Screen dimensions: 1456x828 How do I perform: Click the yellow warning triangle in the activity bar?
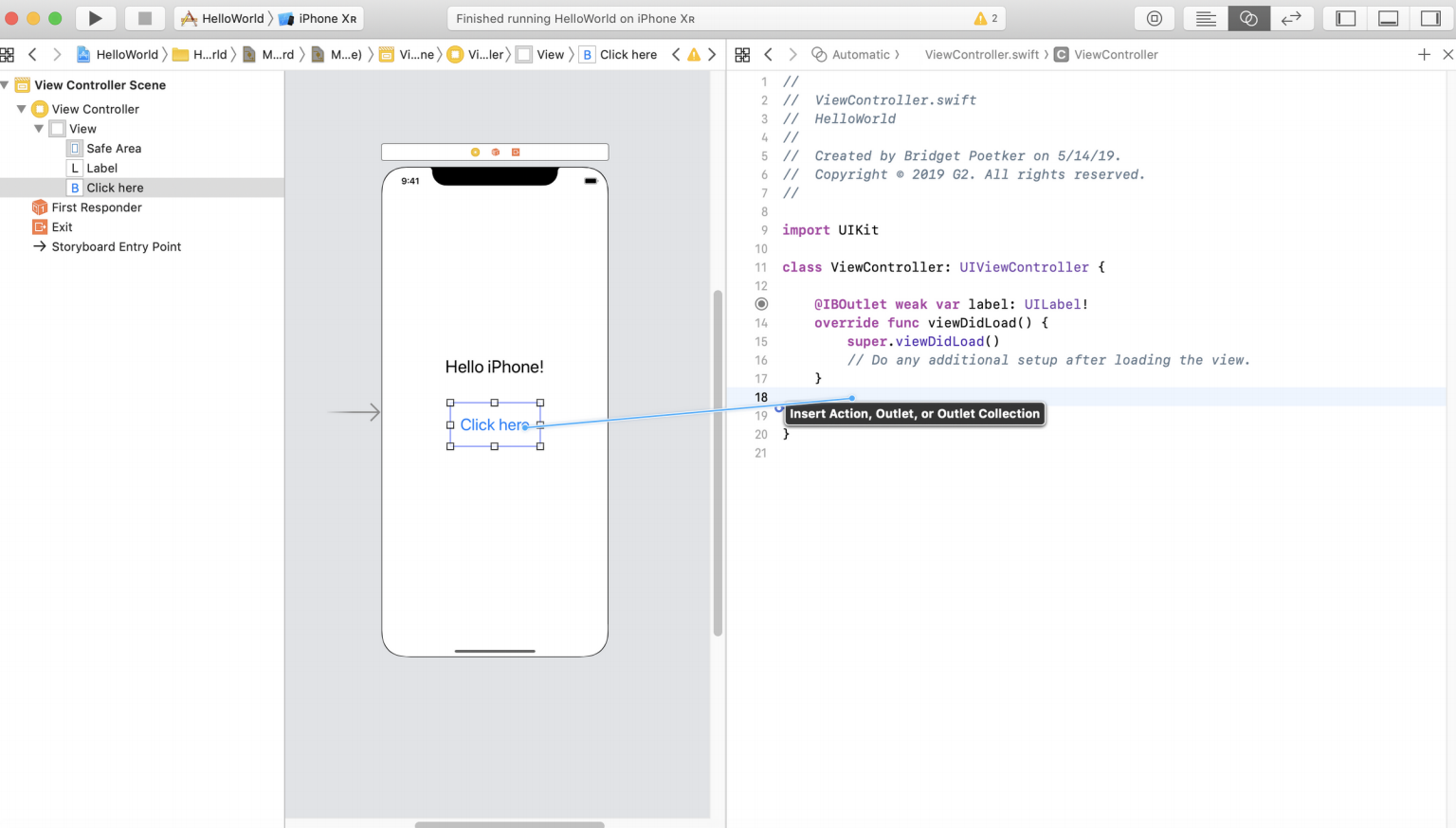pos(980,18)
